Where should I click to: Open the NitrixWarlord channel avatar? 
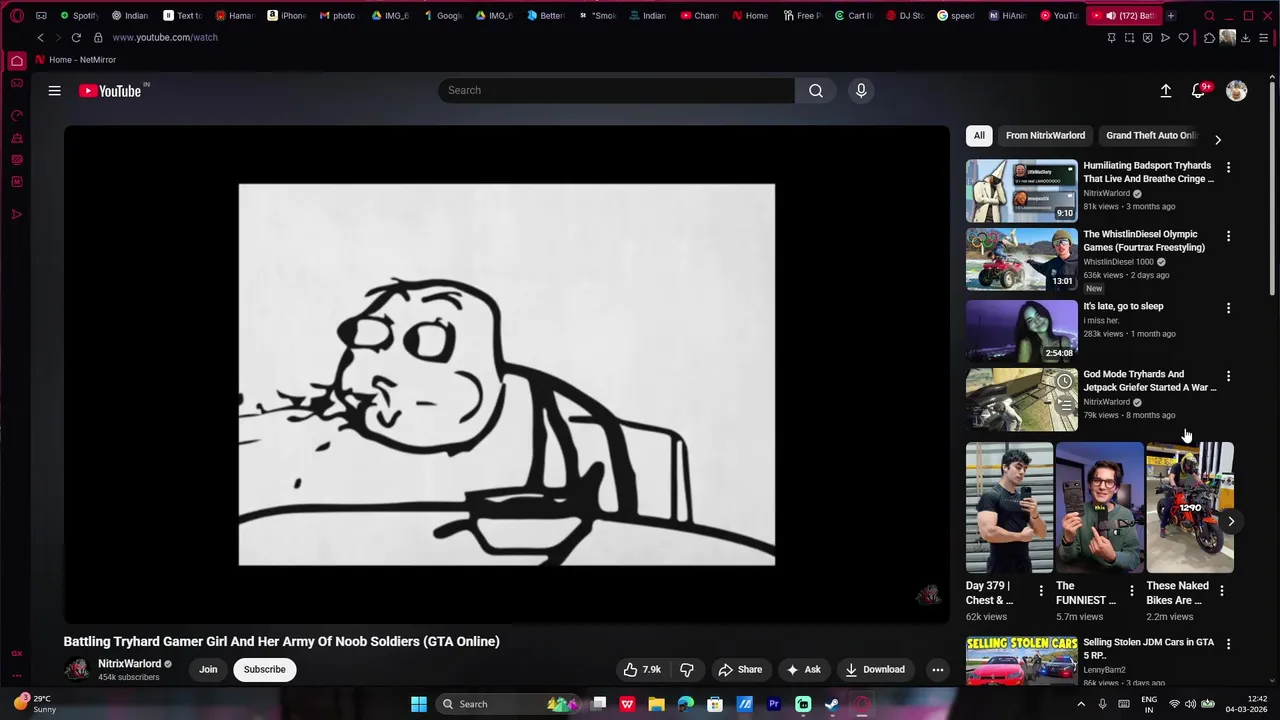(x=76, y=669)
